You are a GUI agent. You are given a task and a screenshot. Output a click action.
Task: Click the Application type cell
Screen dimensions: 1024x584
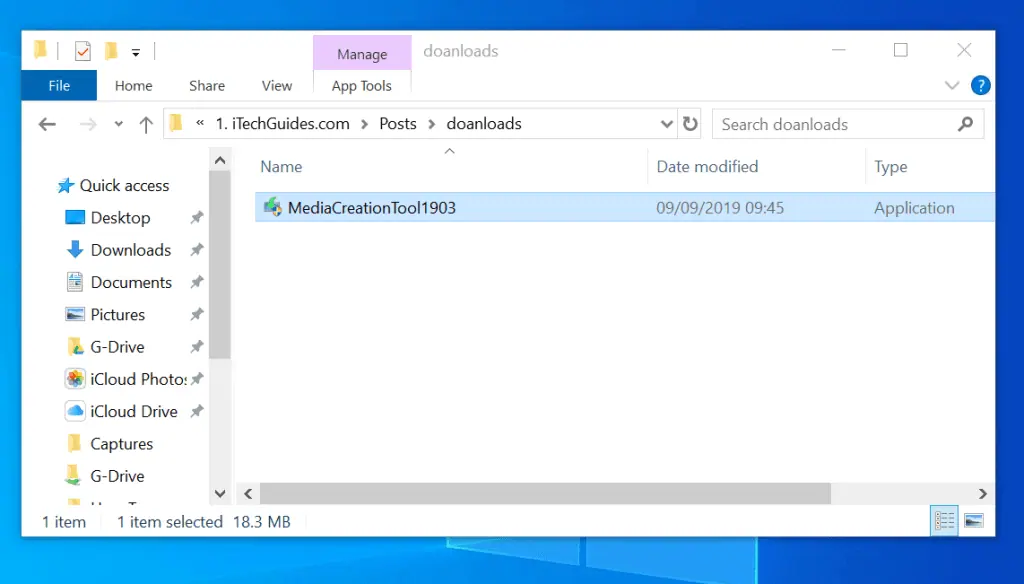(x=914, y=208)
